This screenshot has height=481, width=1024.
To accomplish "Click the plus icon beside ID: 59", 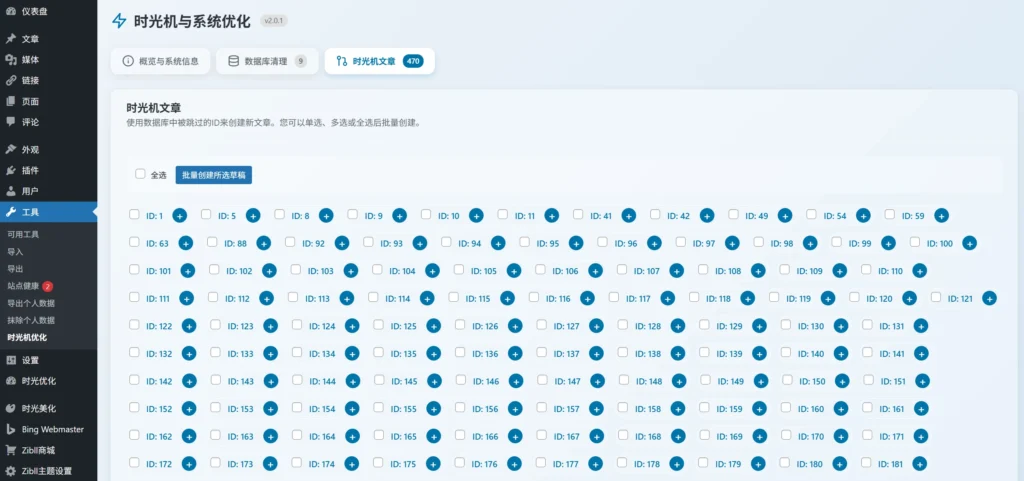I will tap(941, 215).
